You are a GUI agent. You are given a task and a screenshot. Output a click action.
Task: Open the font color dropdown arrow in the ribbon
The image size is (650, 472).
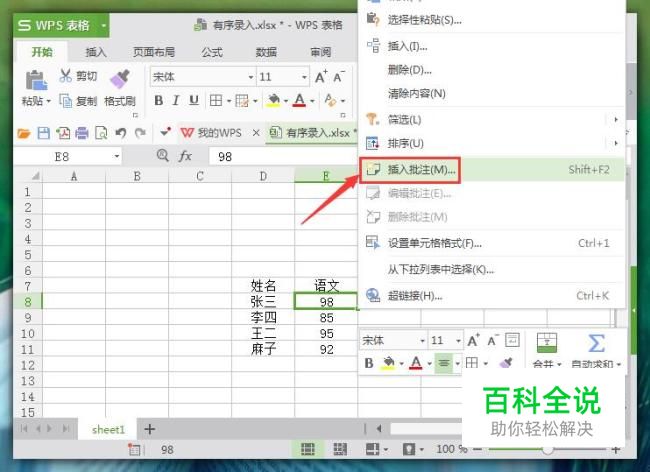click(x=312, y=101)
